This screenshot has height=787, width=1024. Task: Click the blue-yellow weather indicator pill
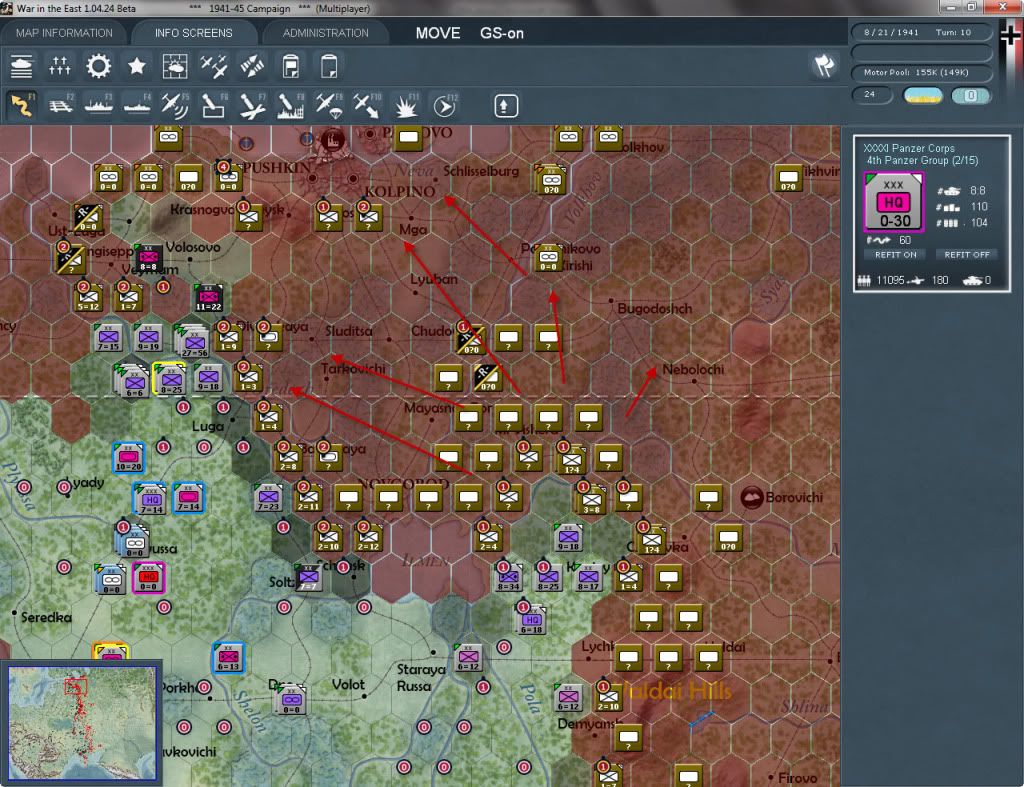[x=923, y=95]
